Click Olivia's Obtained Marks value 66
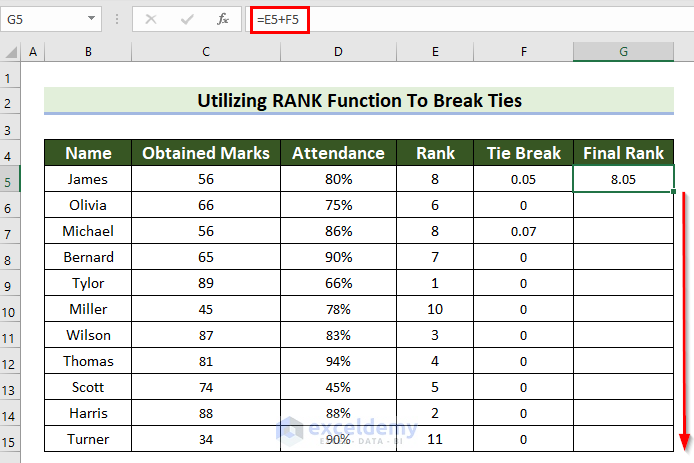Image resolution: width=694 pixels, height=463 pixels. click(206, 205)
